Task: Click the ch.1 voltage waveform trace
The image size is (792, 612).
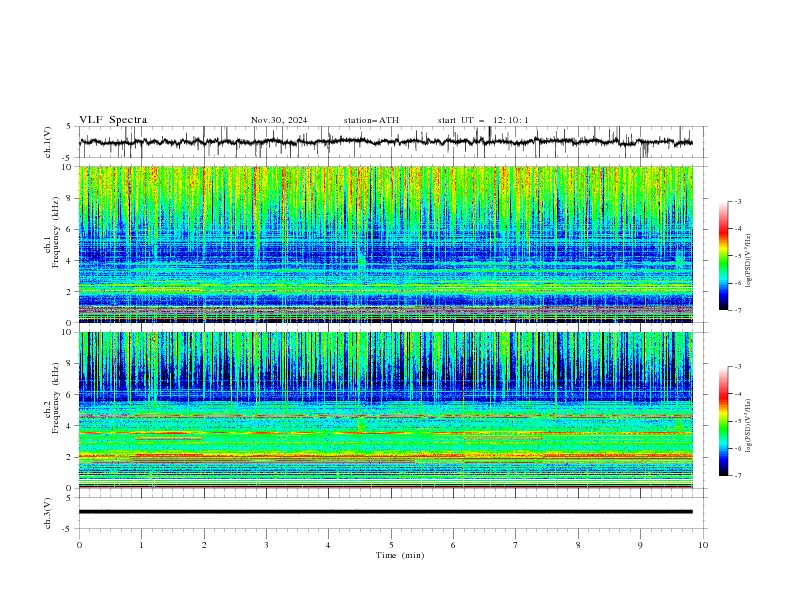Action: [385, 142]
